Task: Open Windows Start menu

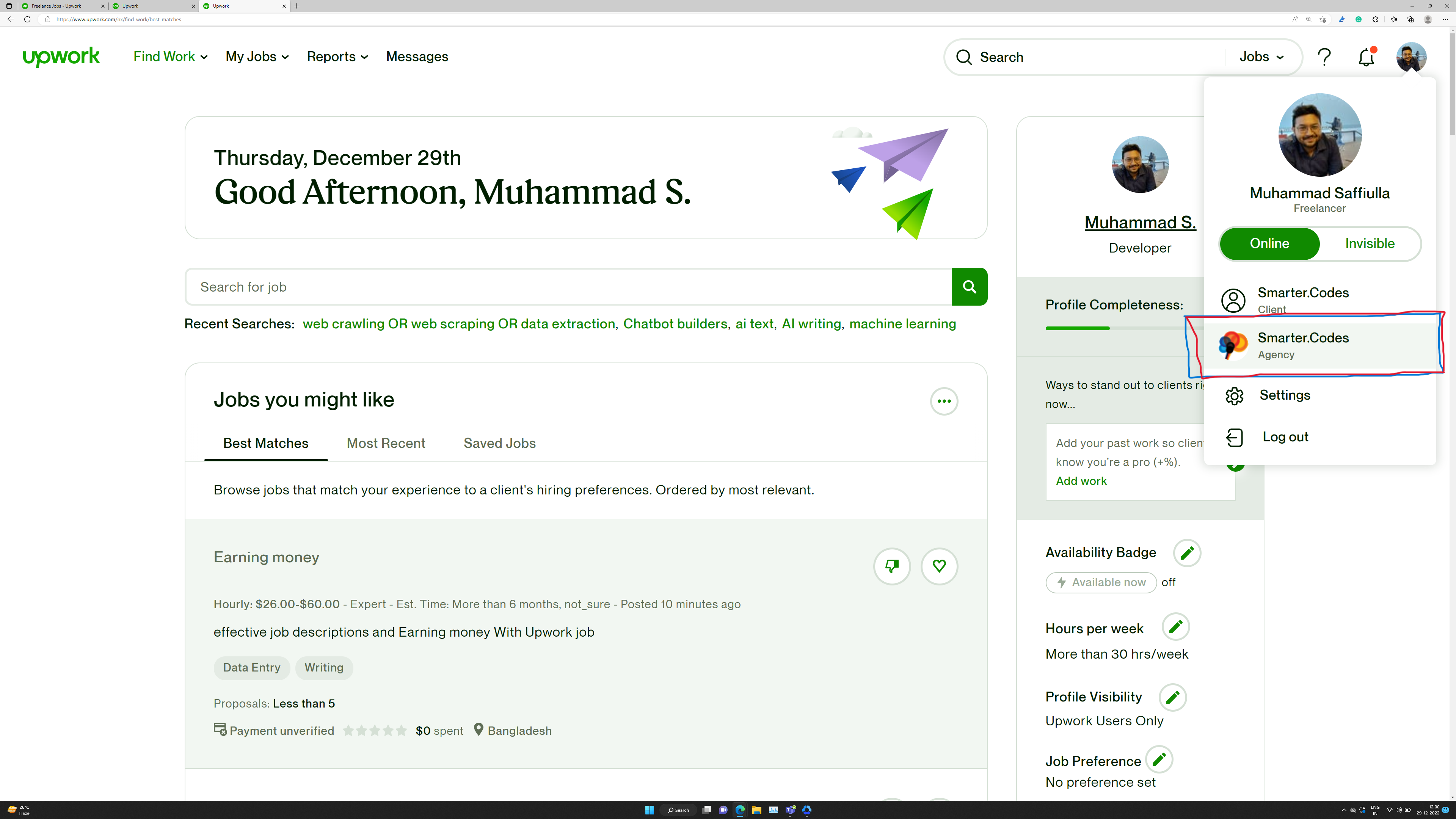Action: coord(650,810)
